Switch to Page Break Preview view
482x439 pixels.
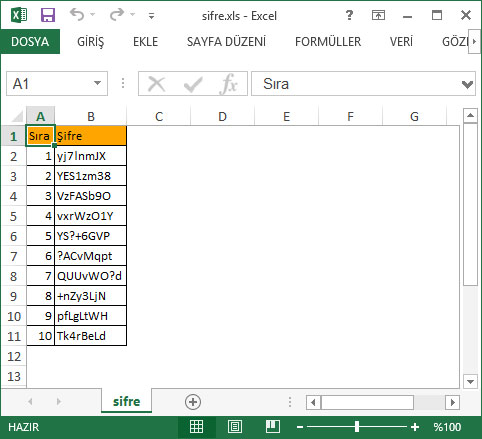tap(273, 427)
